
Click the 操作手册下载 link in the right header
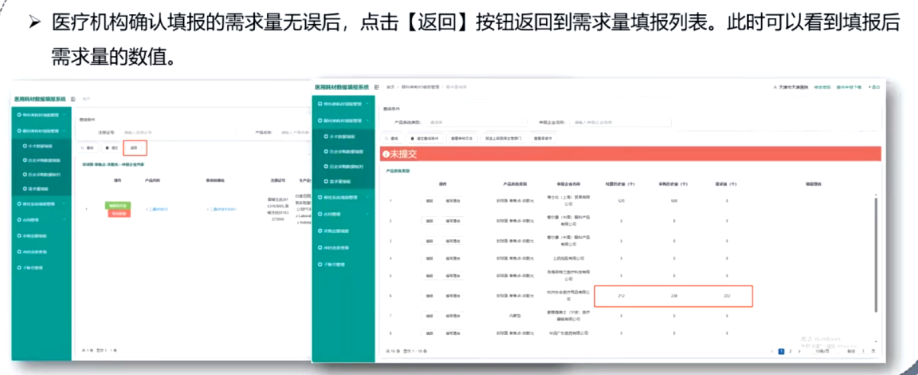(850, 87)
